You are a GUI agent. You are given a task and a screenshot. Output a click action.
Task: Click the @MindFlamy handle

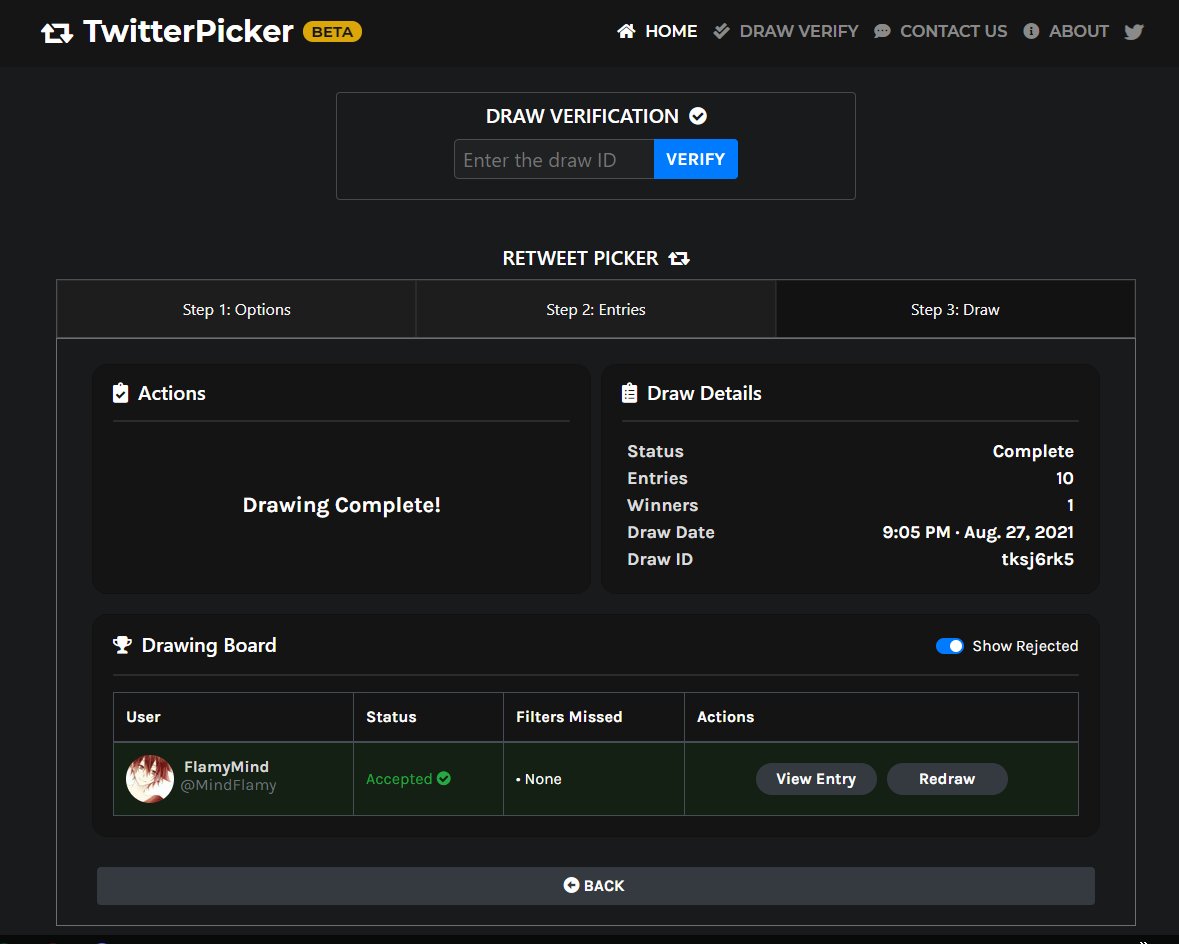229,785
